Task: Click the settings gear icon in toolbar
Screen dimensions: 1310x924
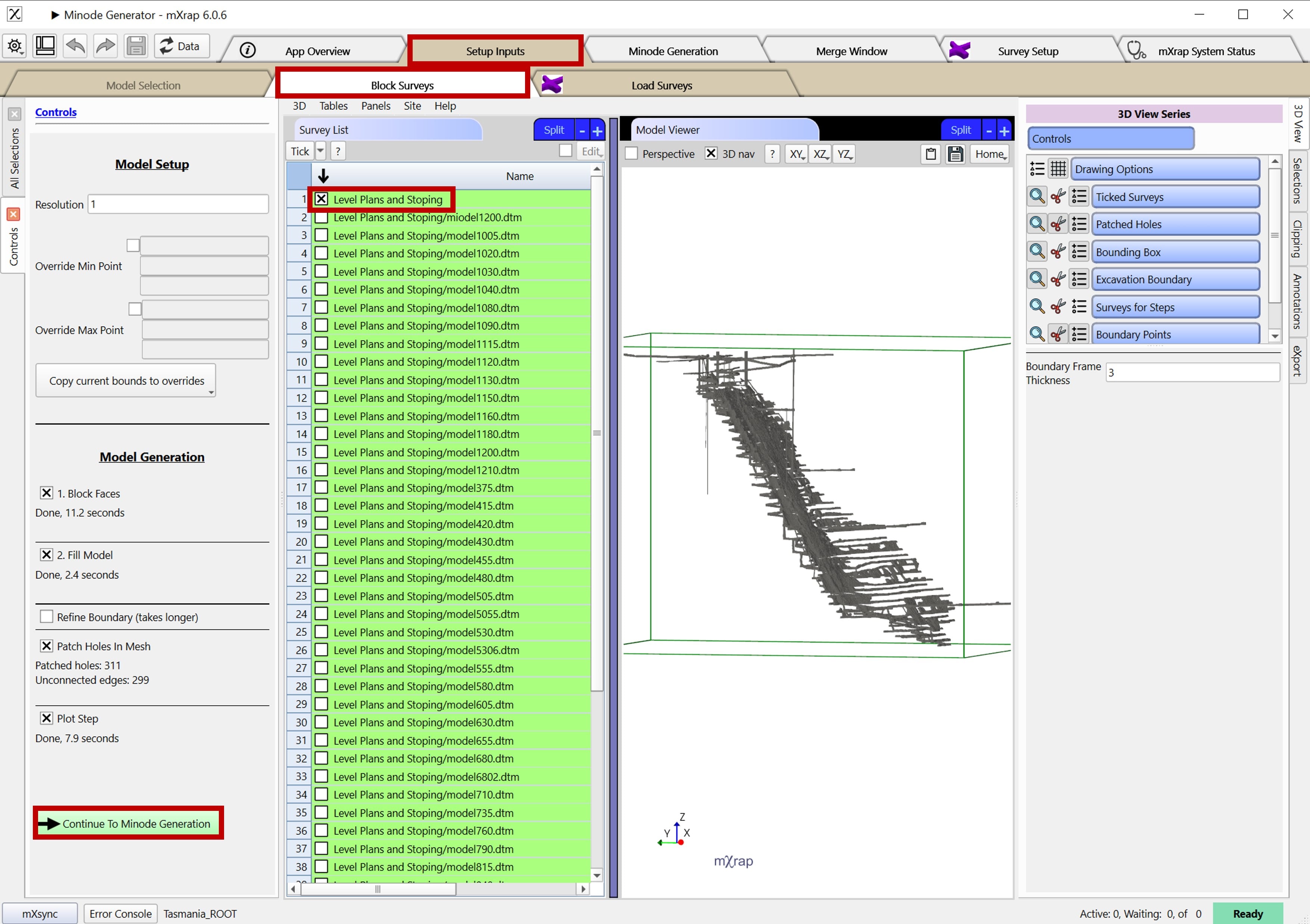Action: [x=15, y=46]
